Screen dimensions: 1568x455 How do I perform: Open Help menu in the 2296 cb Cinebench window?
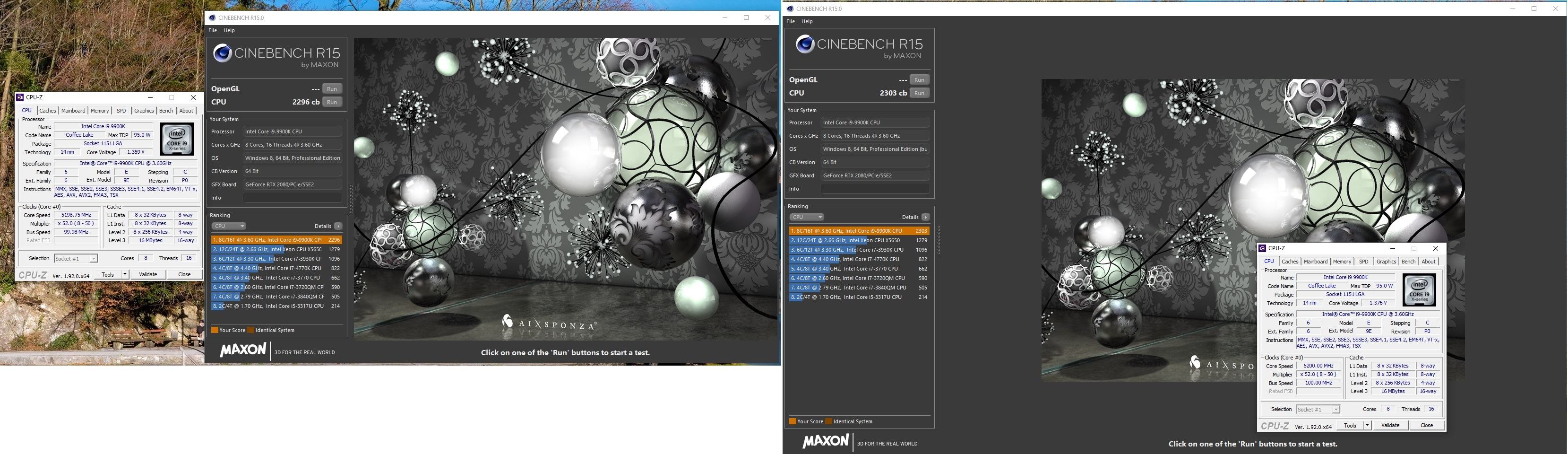tap(229, 30)
